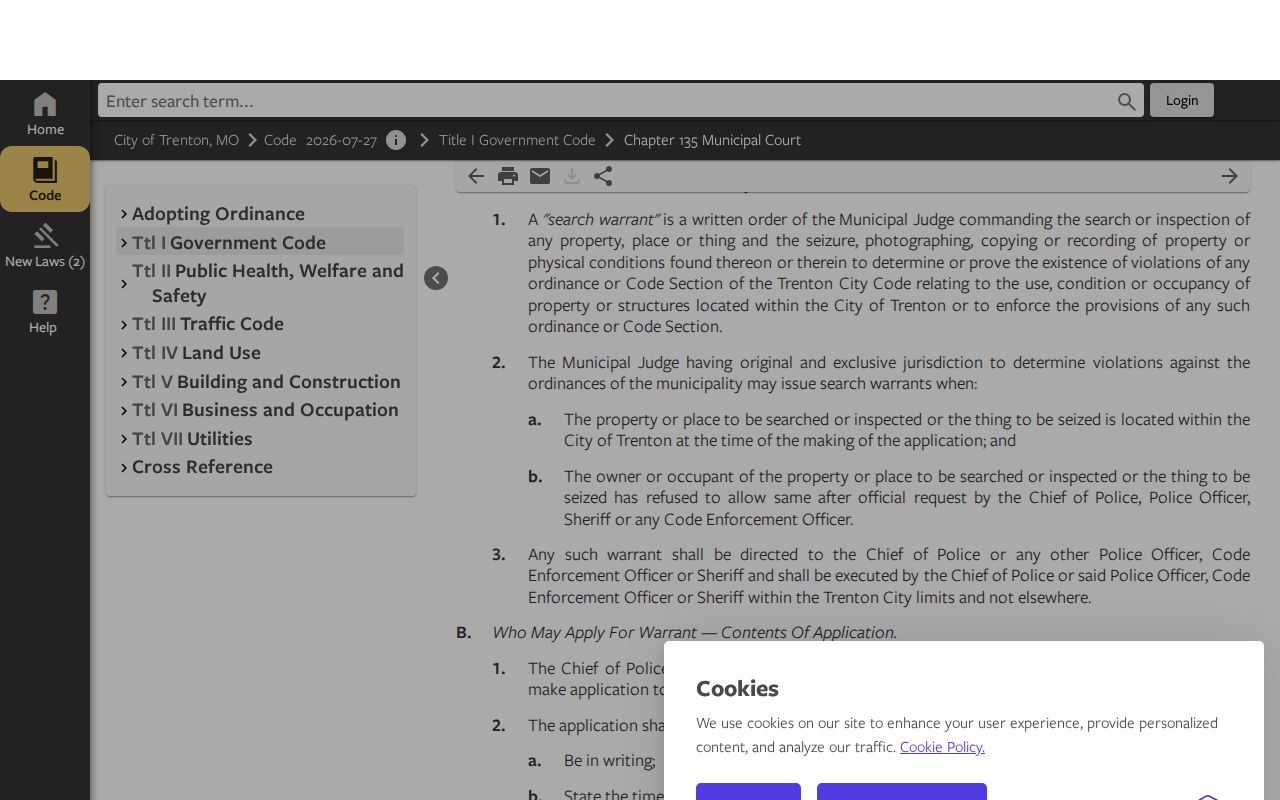1280x800 pixels.
Task: Email this section
Action: pyautogui.click(x=540, y=176)
